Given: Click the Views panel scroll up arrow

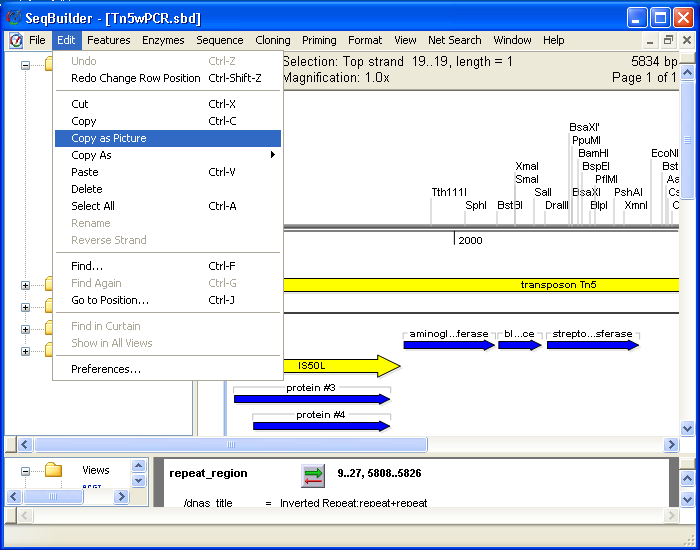Looking at the screenshot, I should (138, 466).
